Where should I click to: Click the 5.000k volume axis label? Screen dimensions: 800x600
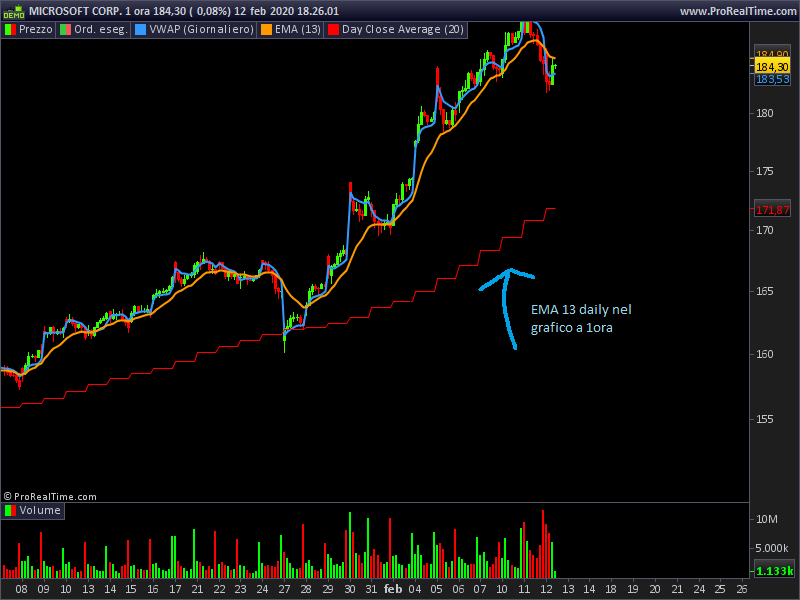(772, 548)
